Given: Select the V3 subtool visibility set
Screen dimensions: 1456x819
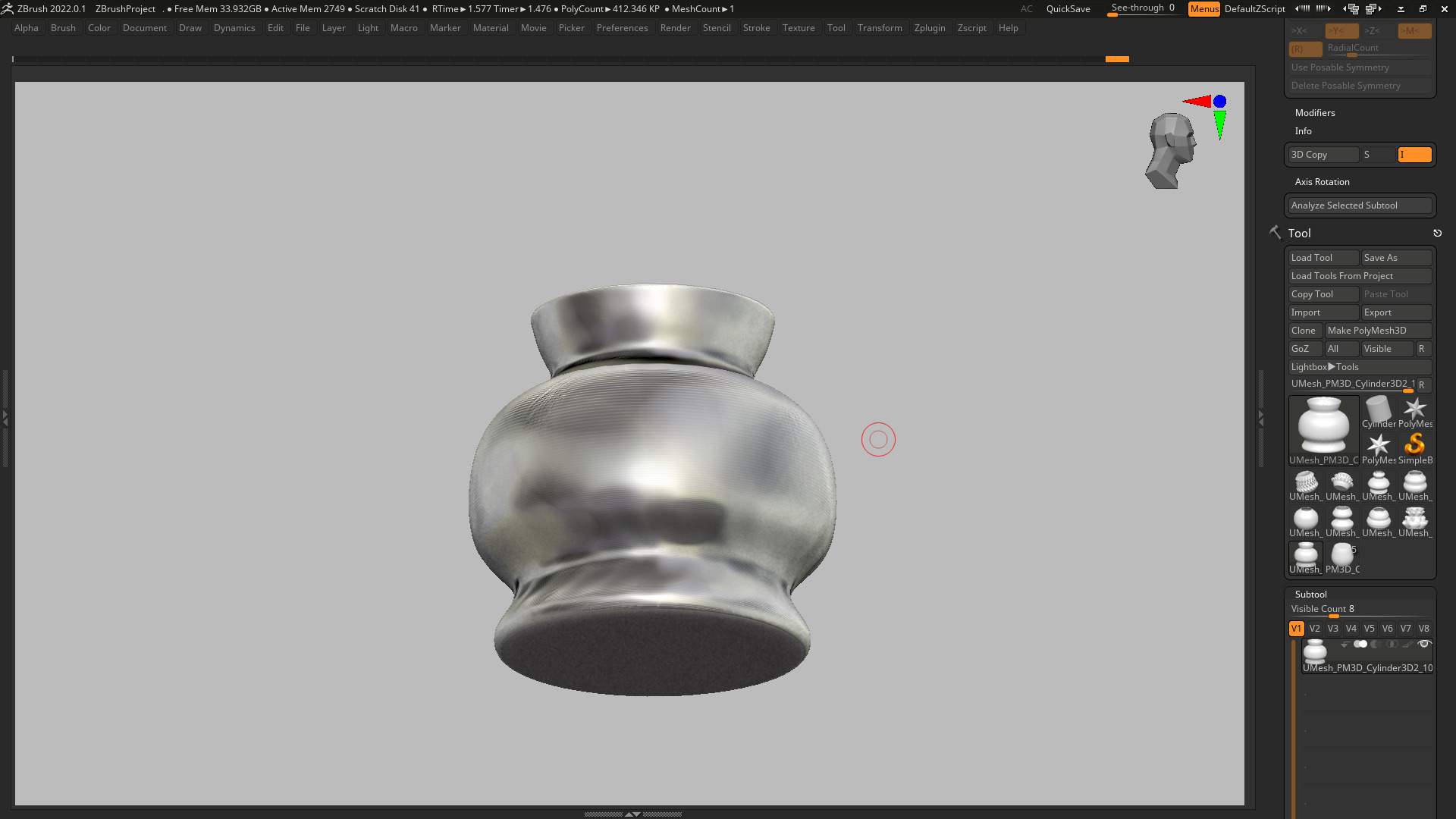Looking at the screenshot, I should (x=1332, y=629).
